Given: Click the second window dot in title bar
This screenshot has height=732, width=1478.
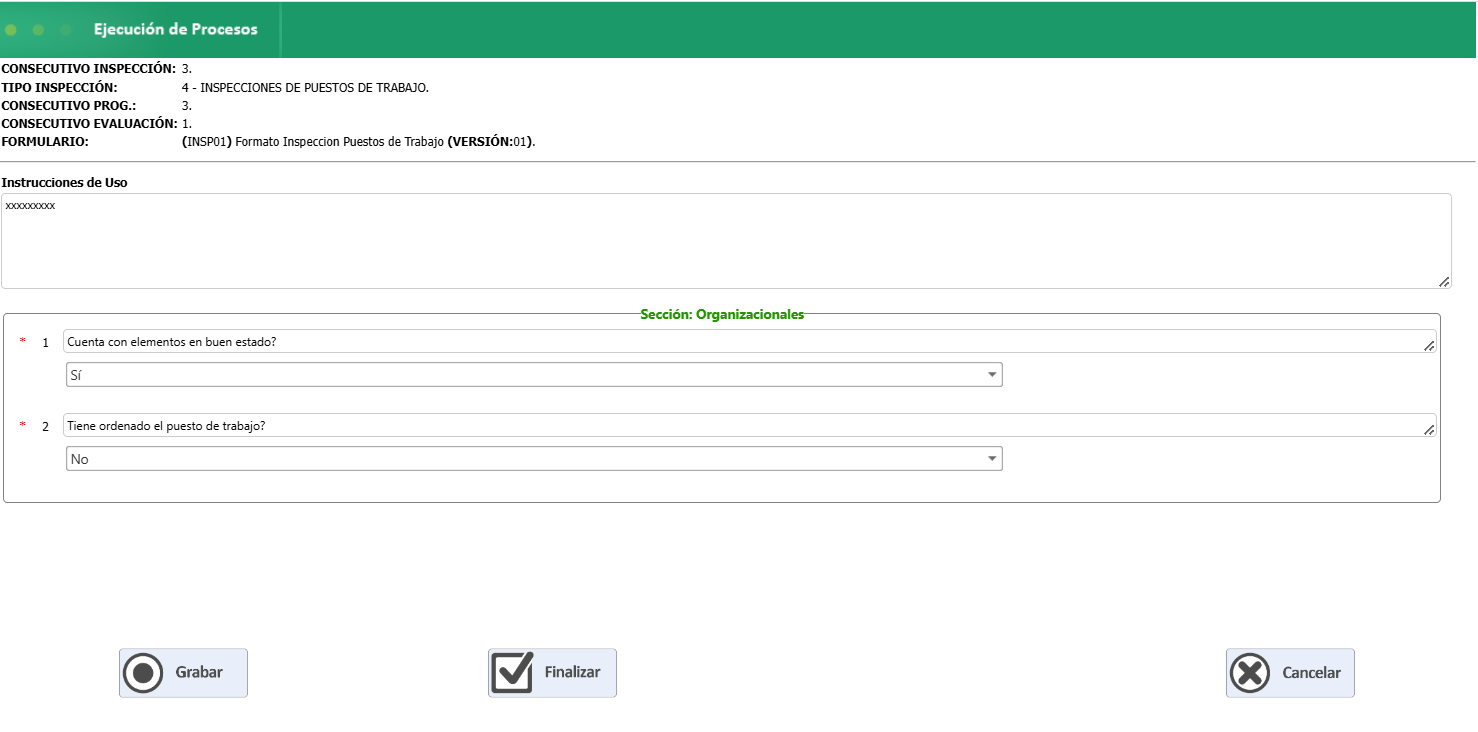Looking at the screenshot, I should click(x=38, y=30).
